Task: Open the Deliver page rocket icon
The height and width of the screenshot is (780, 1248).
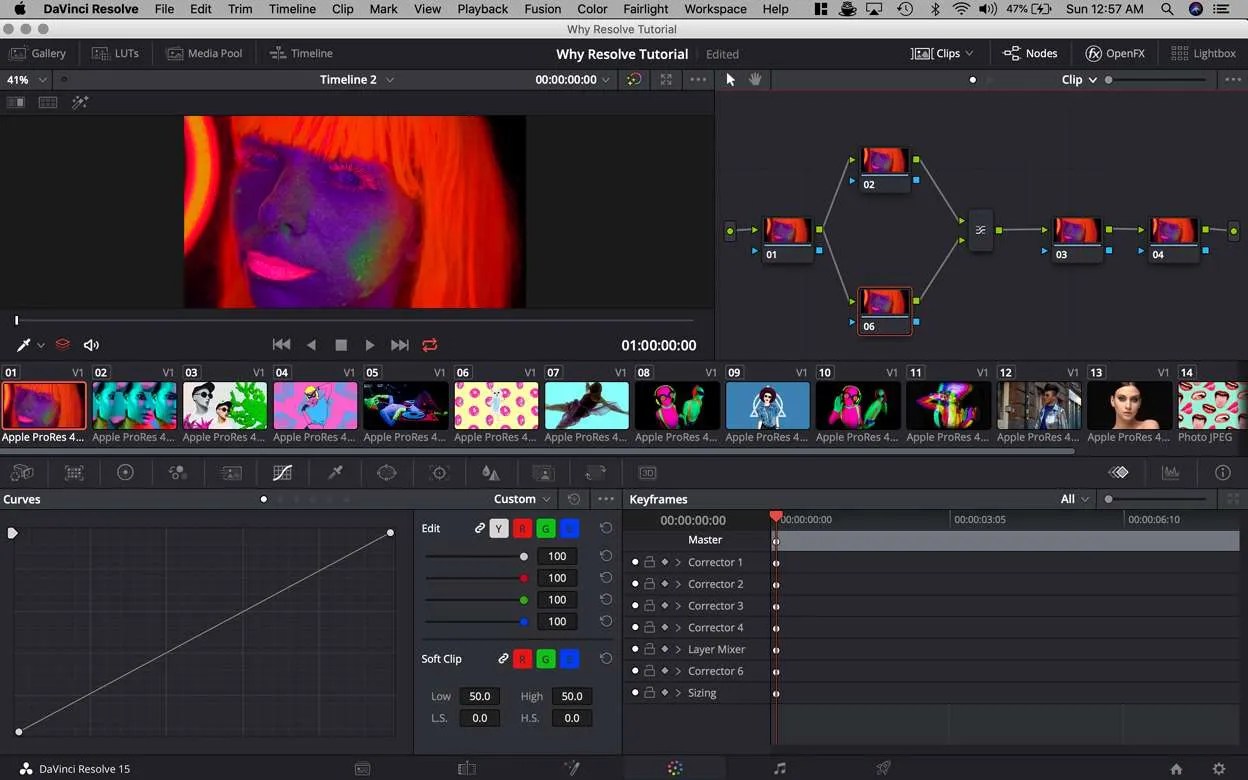Action: (883, 768)
